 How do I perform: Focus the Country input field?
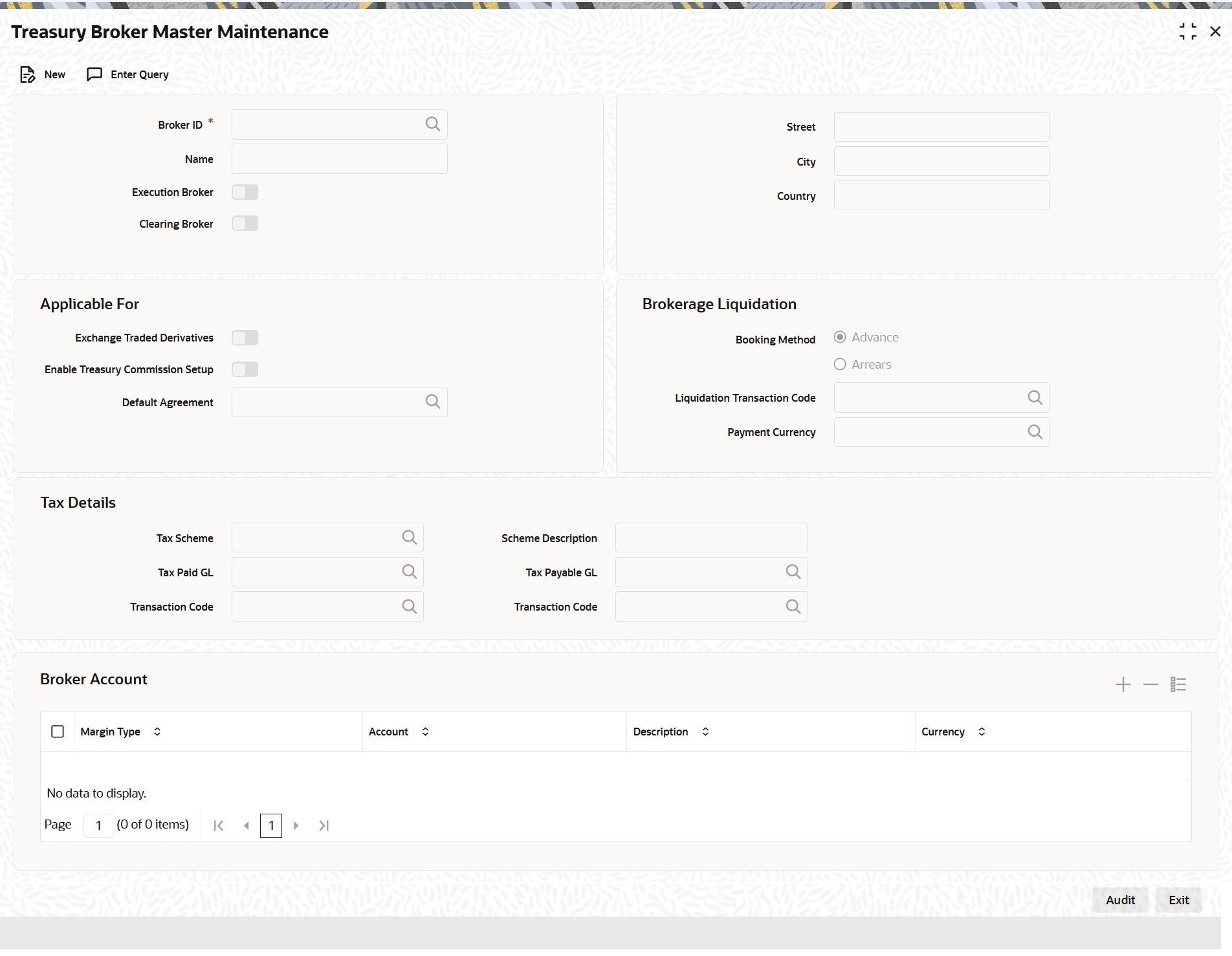941,195
